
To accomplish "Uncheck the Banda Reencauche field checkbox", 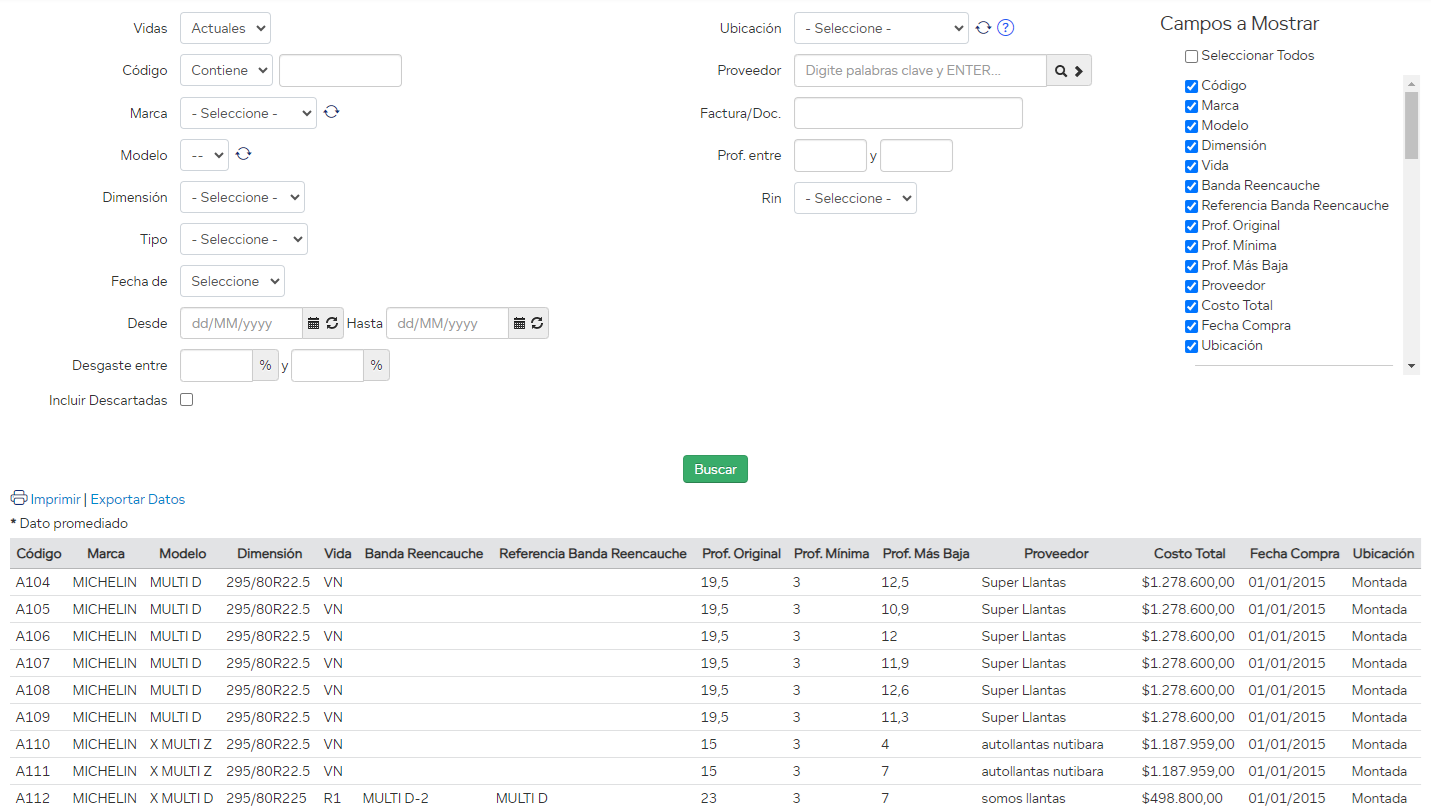I will (x=1191, y=186).
